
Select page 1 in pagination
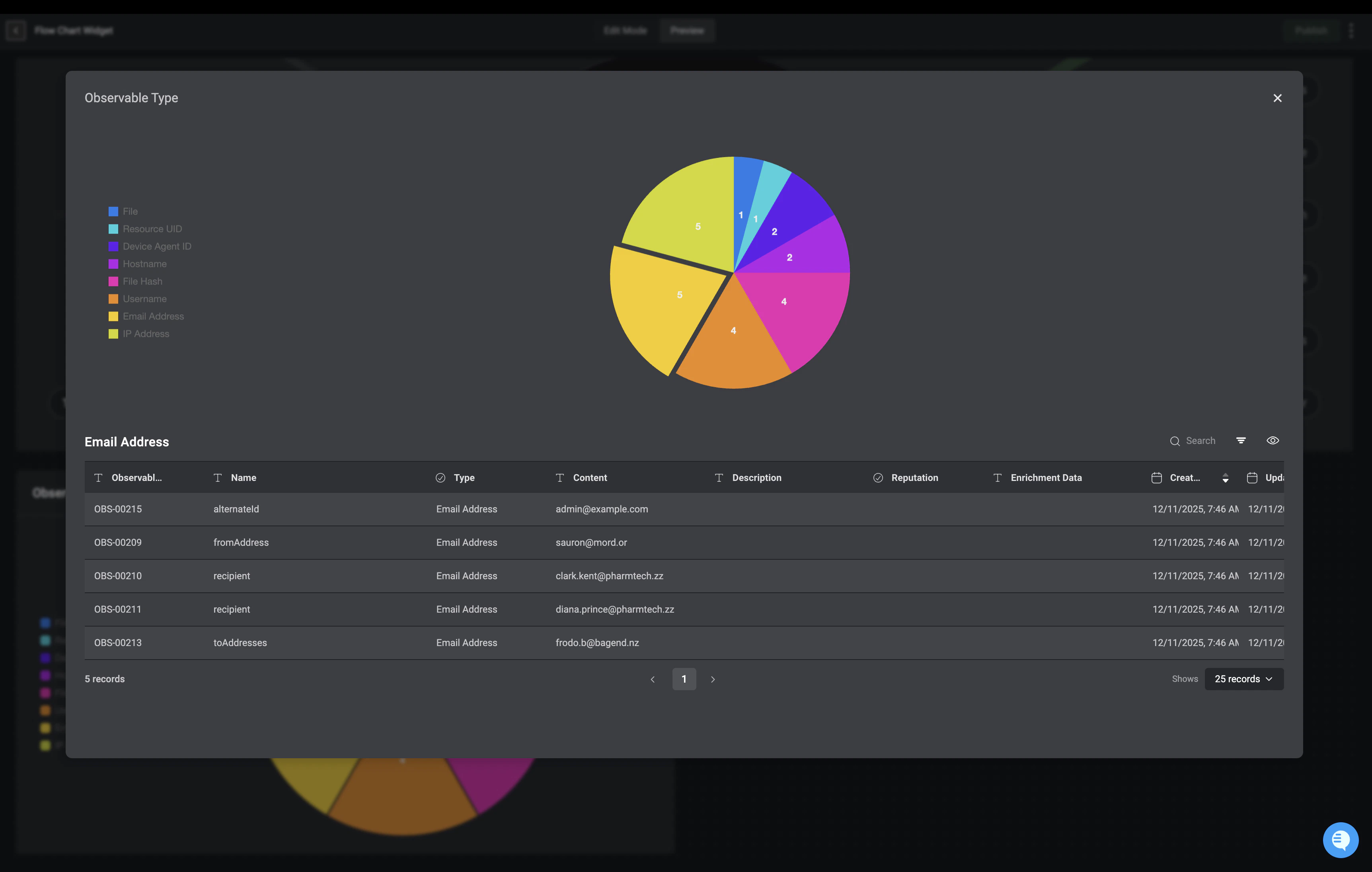(684, 679)
